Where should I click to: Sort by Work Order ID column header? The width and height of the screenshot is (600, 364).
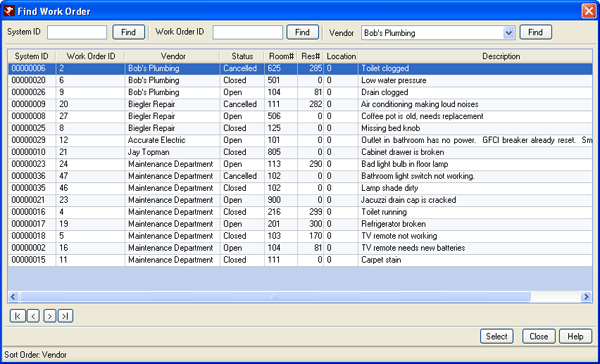[x=91, y=56]
